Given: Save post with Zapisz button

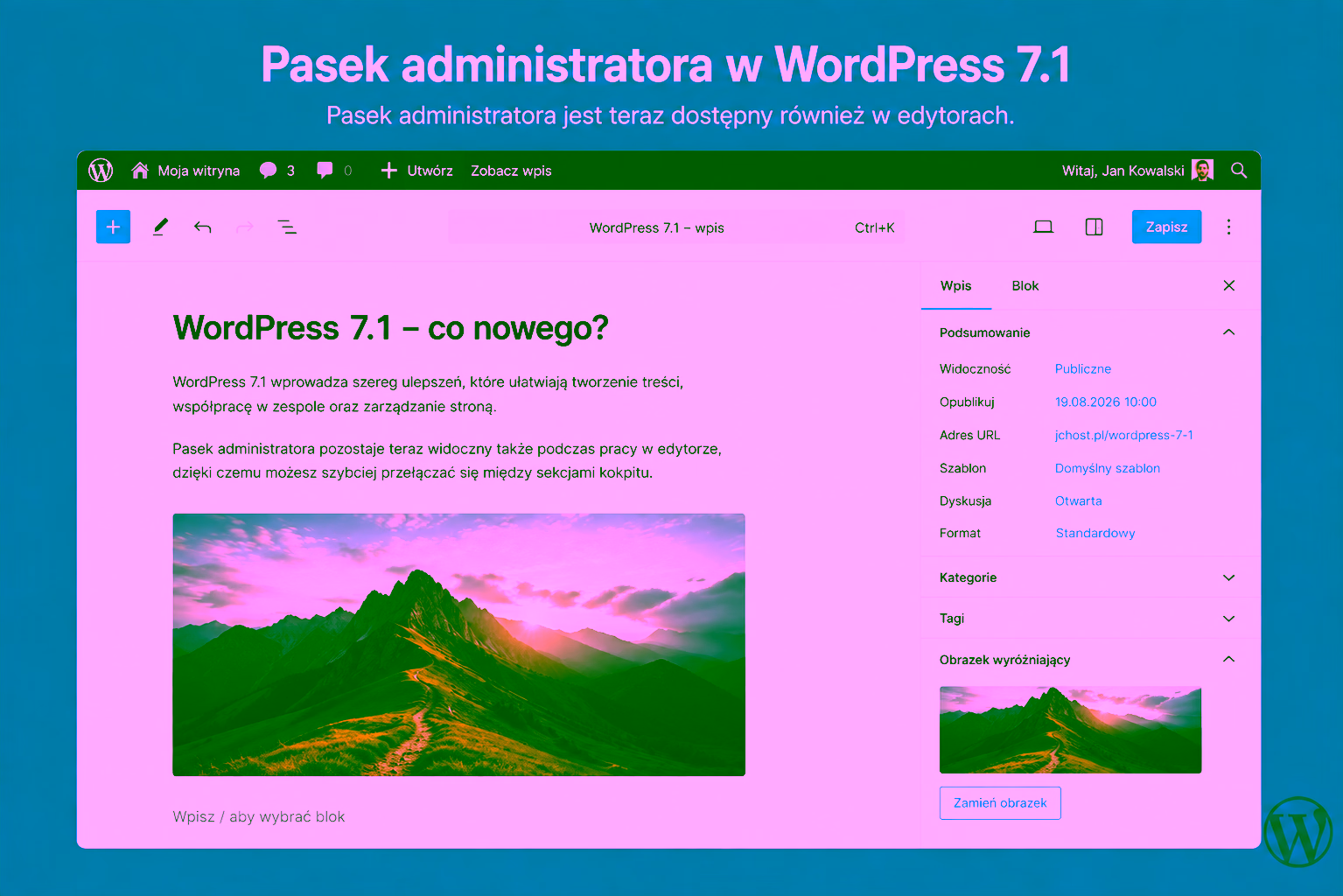Looking at the screenshot, I should click(1166, 227).
